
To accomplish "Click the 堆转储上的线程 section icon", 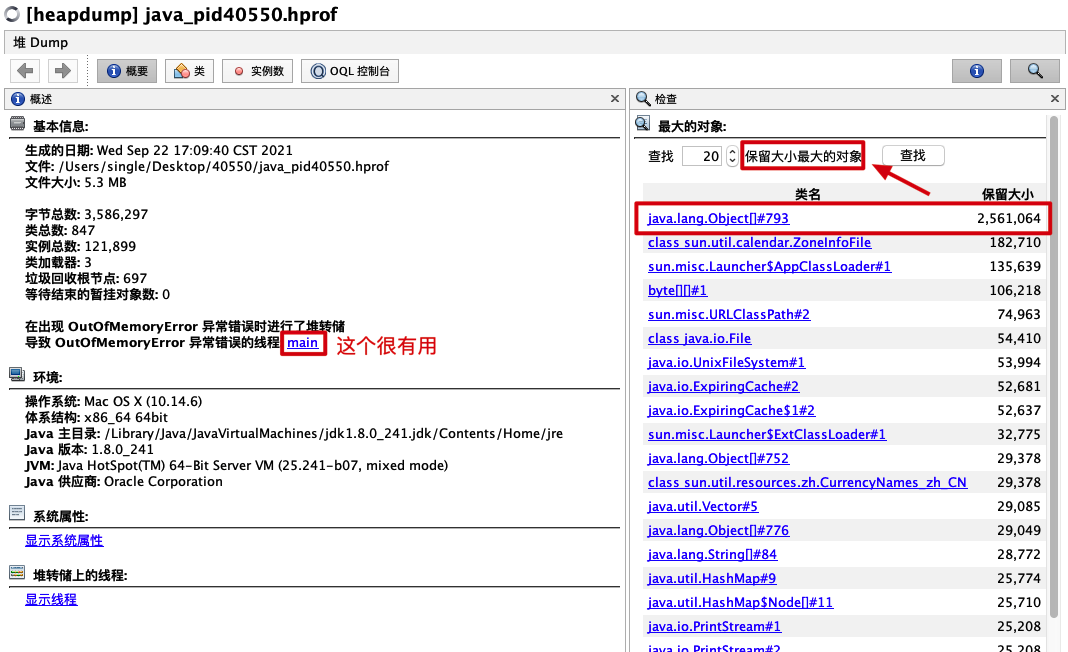I will (18, 572).
